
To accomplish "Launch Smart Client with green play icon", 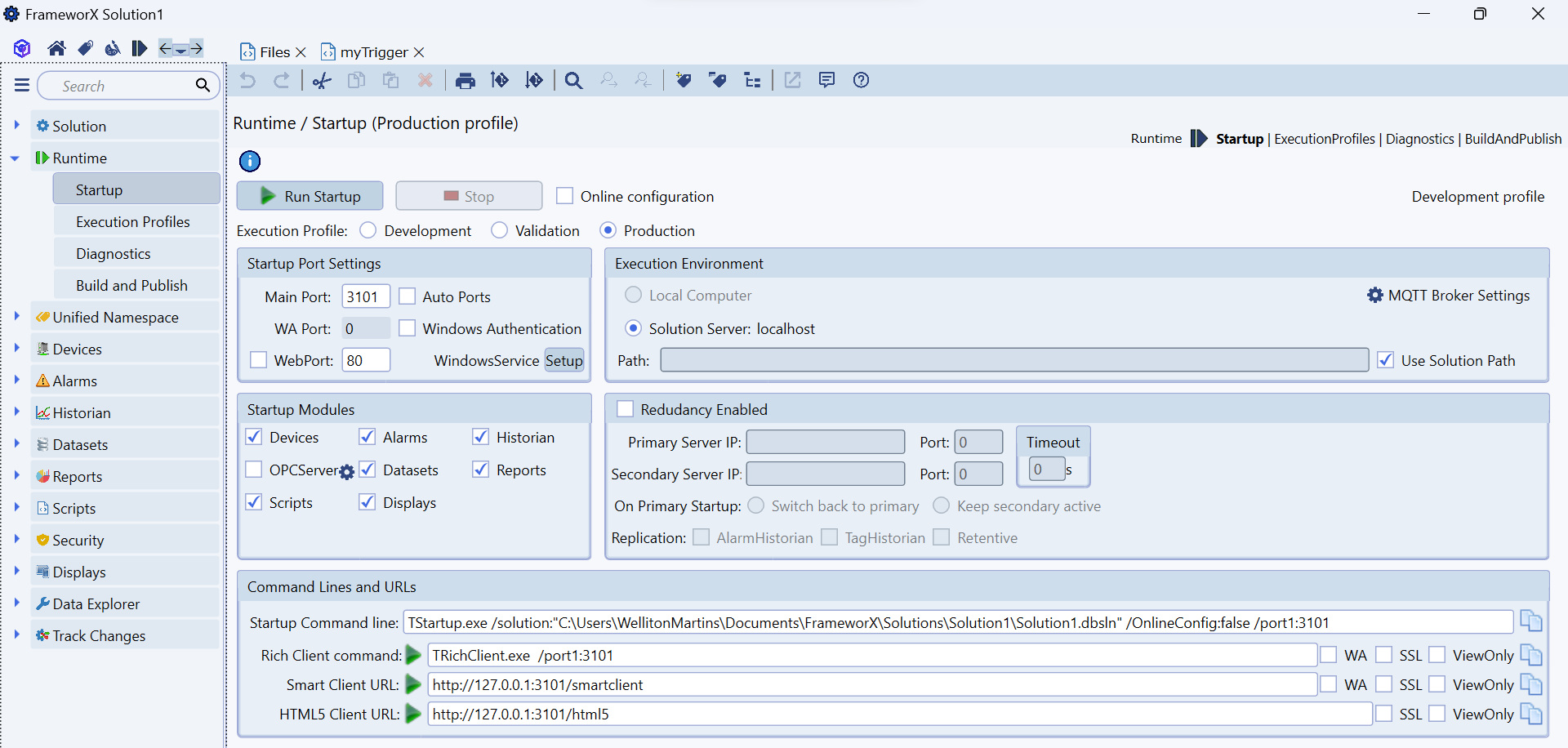I will [413, 684].
